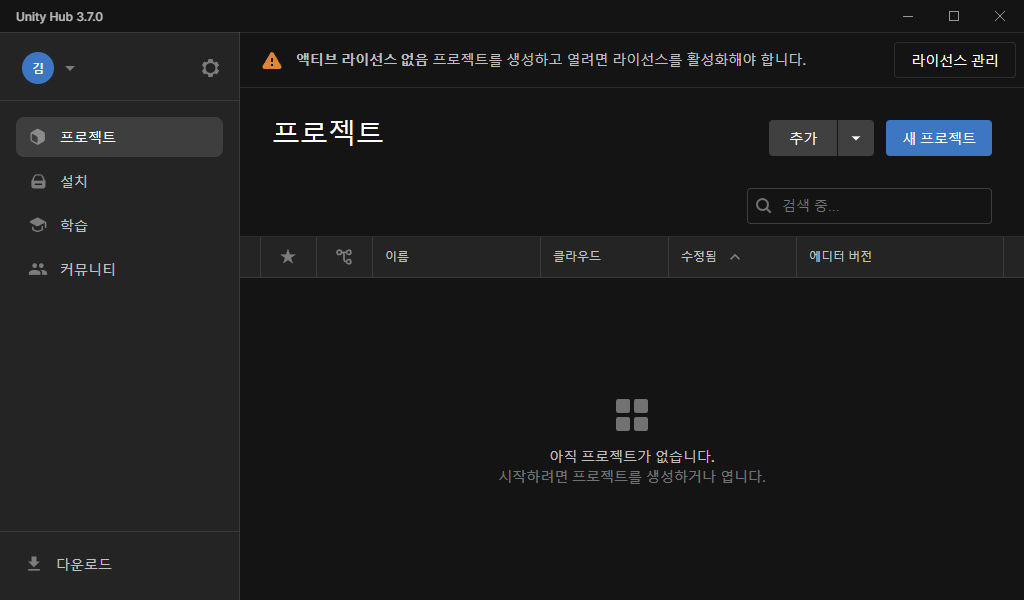The width and height of the screenshot is (1024, 600).
Task: Open the 다운로드 panel
Action: click(120, 564)
